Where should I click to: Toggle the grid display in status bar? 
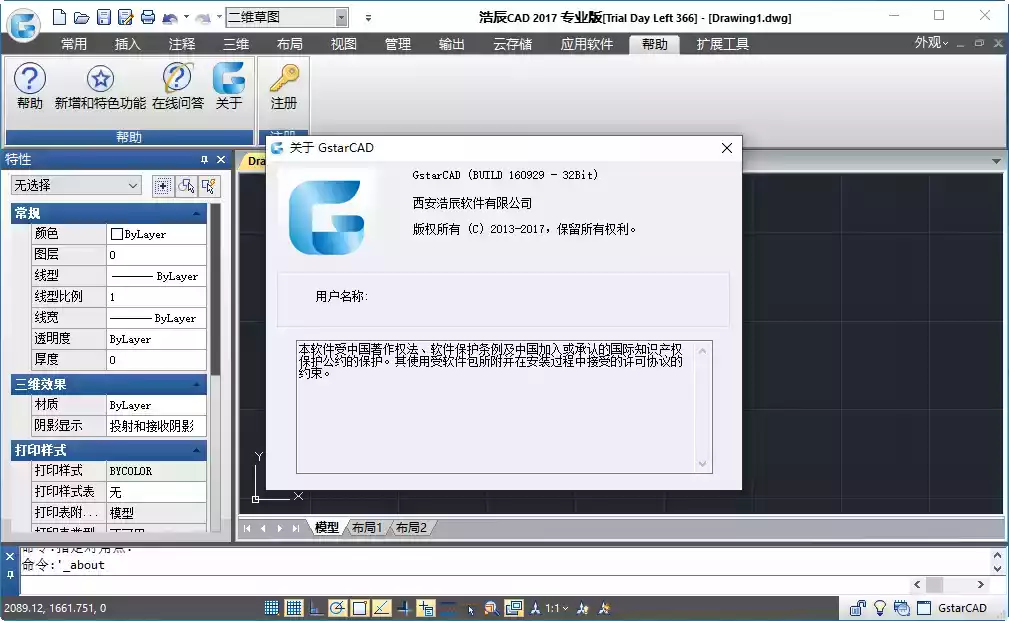point(294,607)
